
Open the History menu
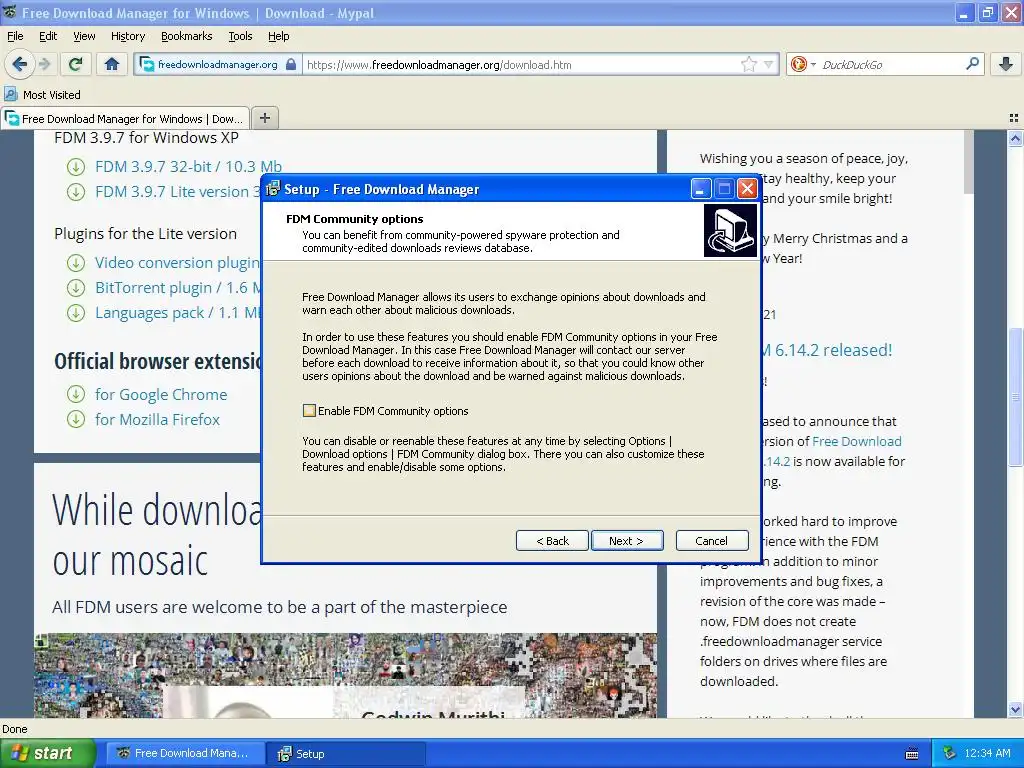point(128,36)
